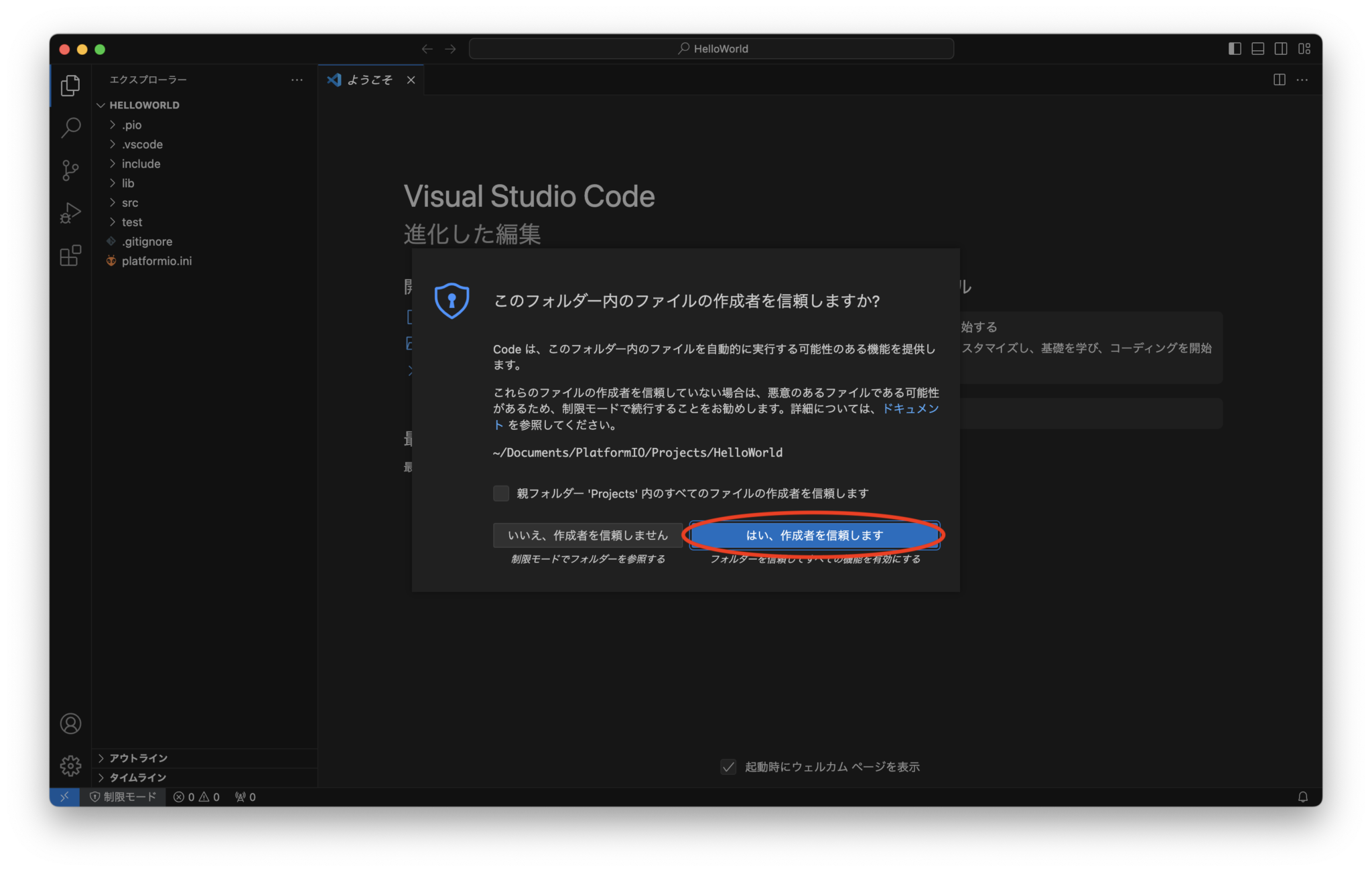Screen dimensions: 1372x872
Task: Check trusting all authors in parent folder 'Projects'
Action: [x=500, y=494]
